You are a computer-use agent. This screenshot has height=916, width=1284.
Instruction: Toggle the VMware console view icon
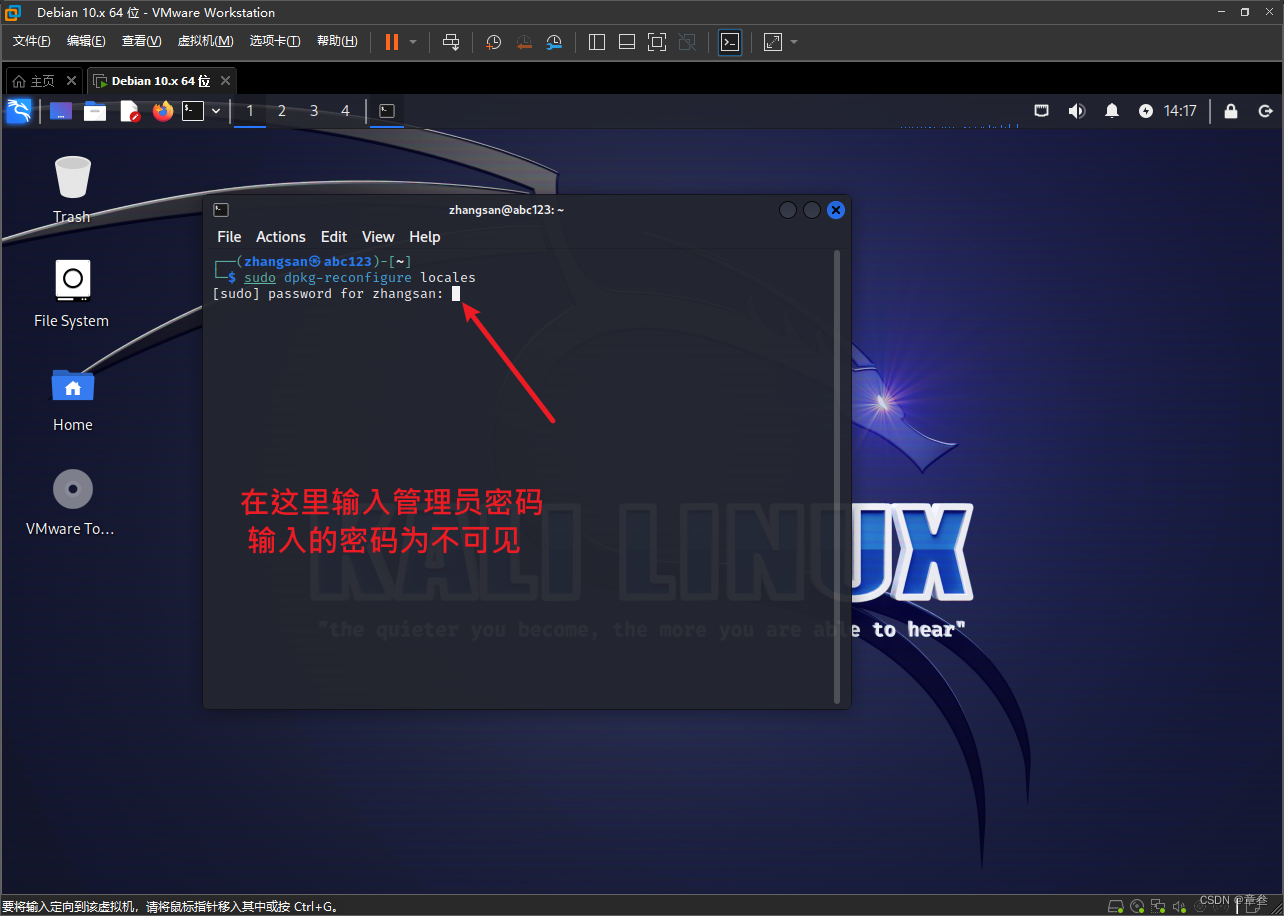pyautogui.click(x=730, y=41)
